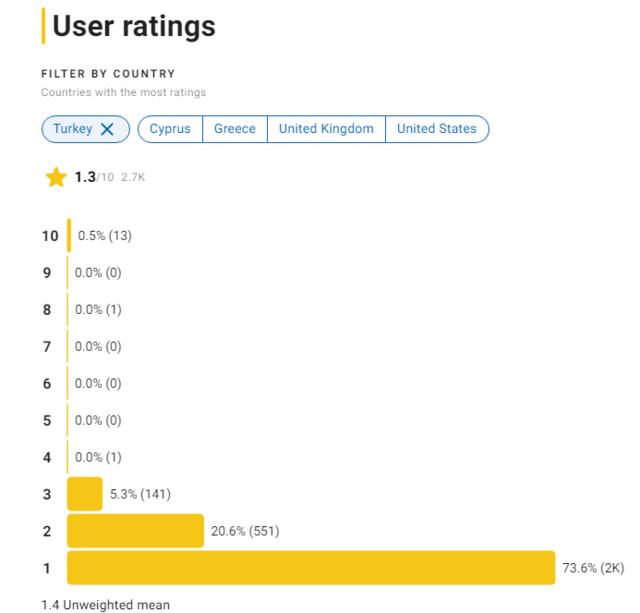The width and height of the screenshot is (640, 613).
Task: Click the 10-star rating bar
Action: click(x=69, y=236)
